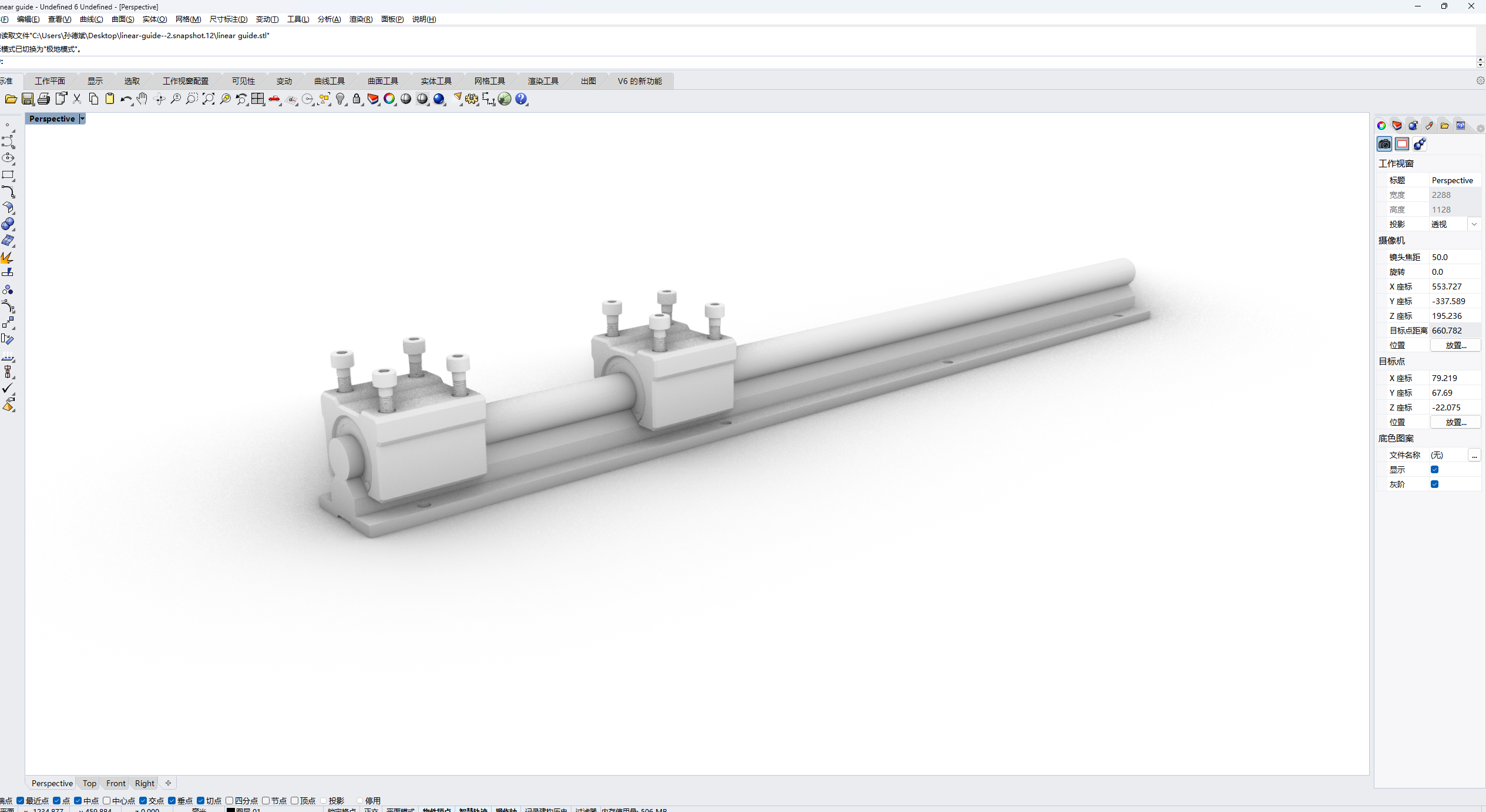
Task: Click the Print icon in the toolbar
Action: tap(44, 99)
